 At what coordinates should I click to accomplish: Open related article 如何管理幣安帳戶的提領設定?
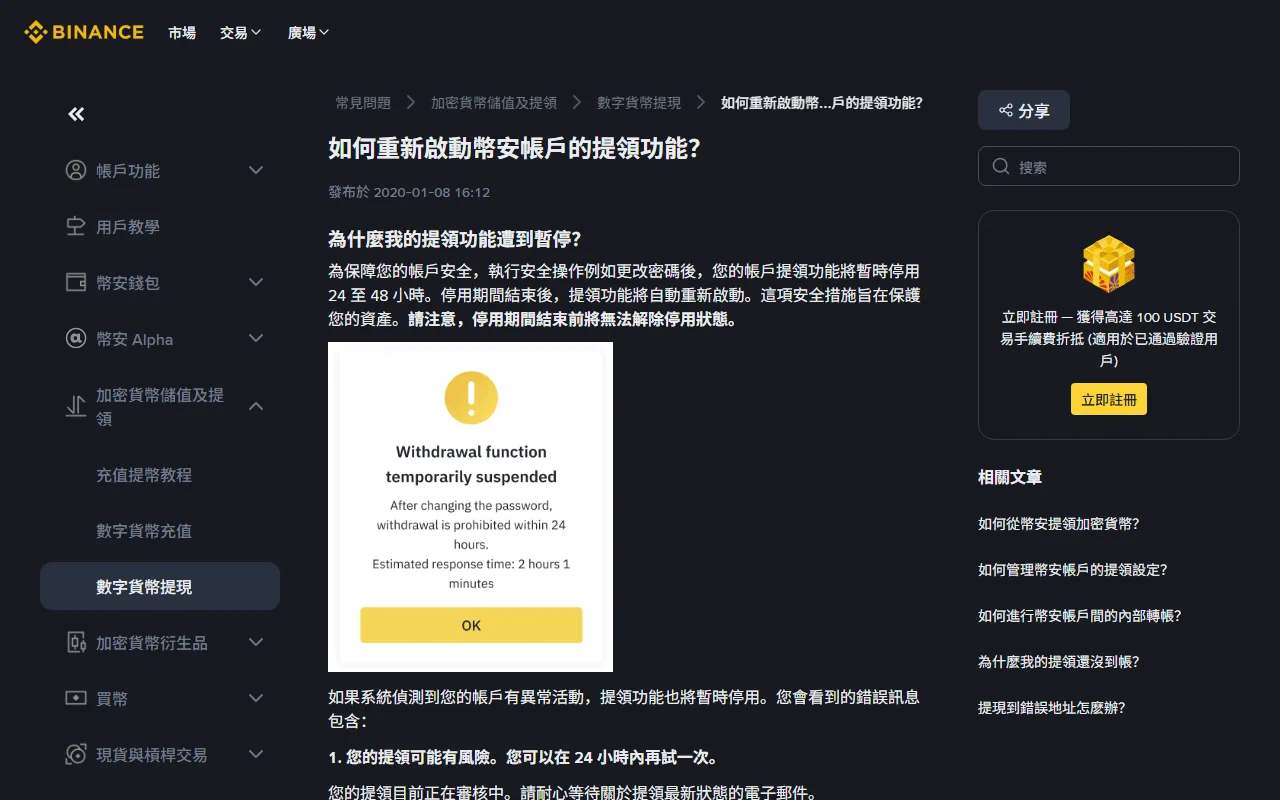click(1073, 570)
